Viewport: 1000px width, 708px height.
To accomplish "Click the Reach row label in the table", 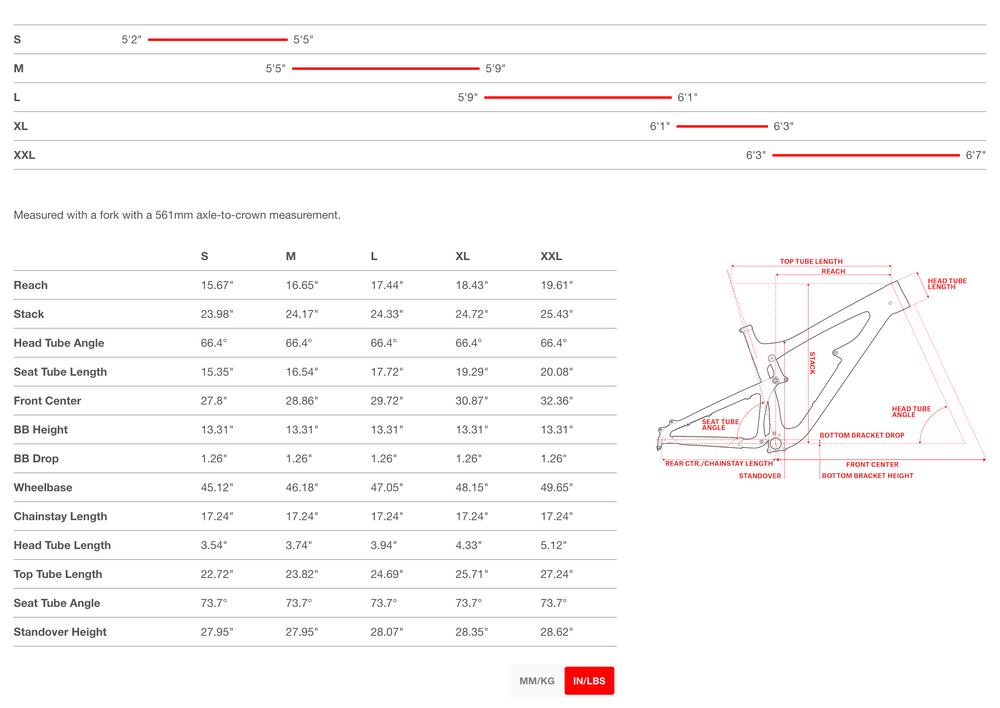I will click(x=31, y=285).
